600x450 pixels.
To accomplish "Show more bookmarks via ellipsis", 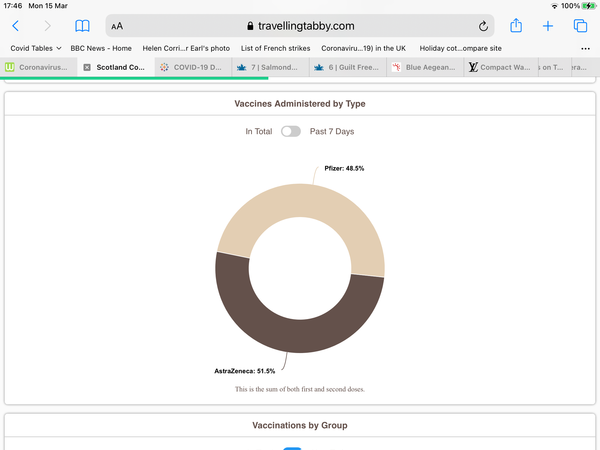I will click(x=585, y=49).
